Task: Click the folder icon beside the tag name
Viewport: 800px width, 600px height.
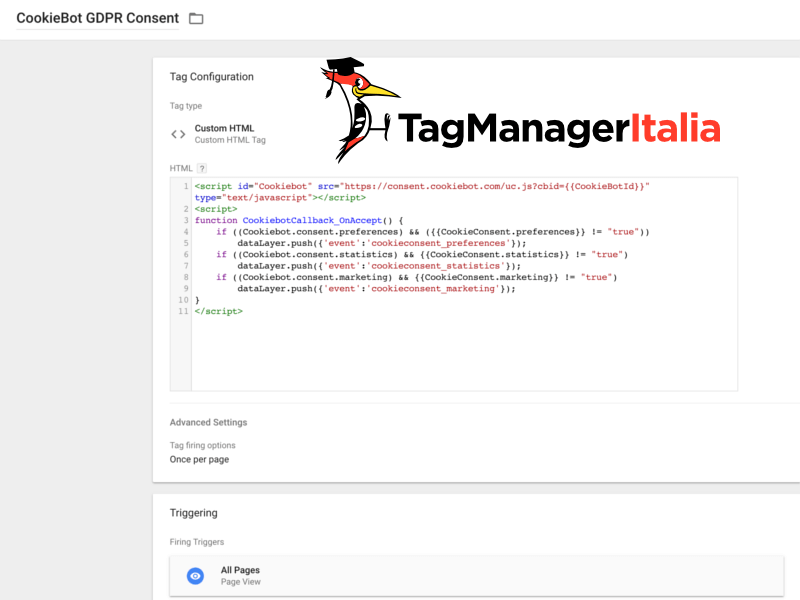Action: click(196, 19)
